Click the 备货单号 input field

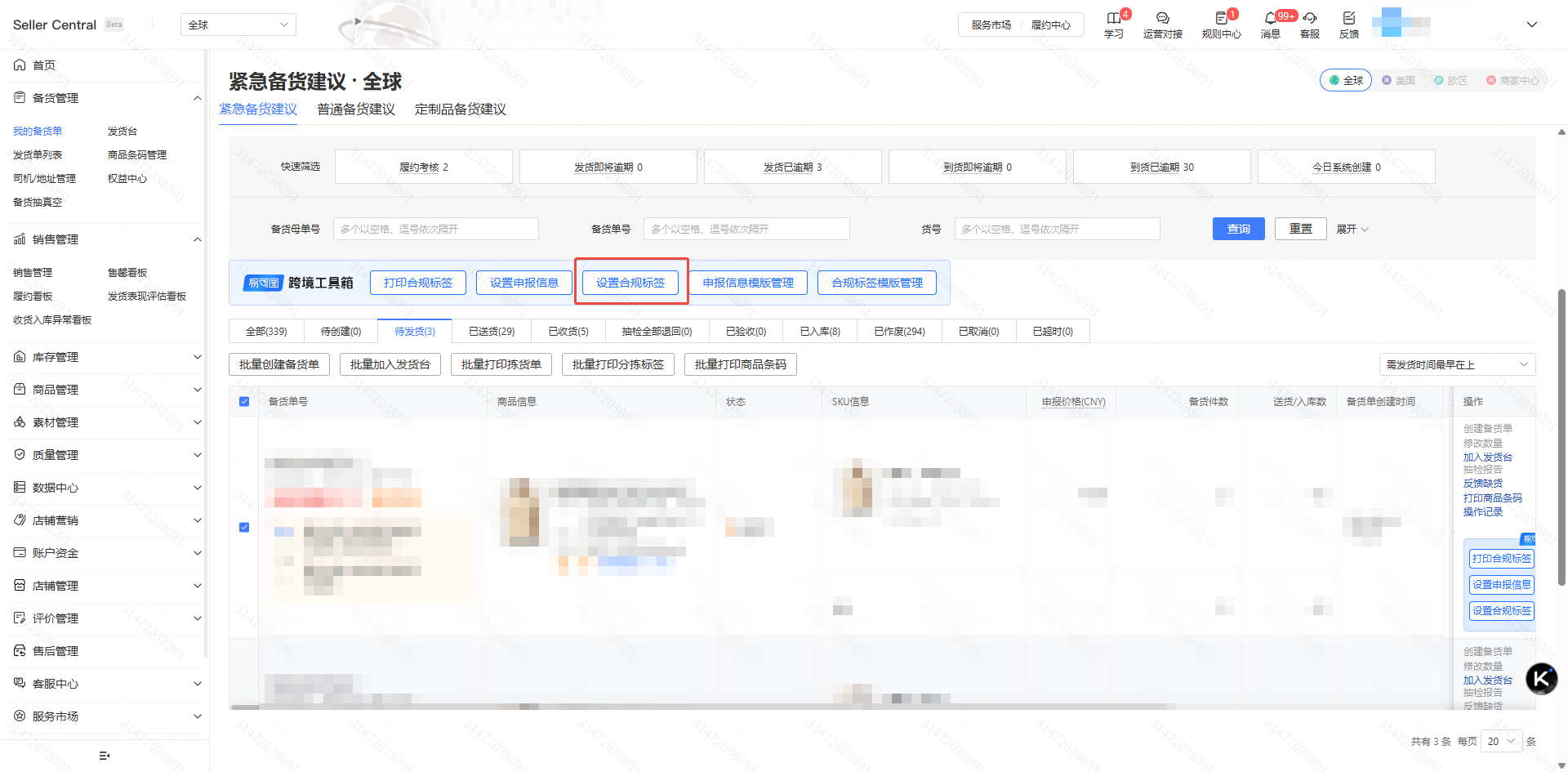[746, 229]
